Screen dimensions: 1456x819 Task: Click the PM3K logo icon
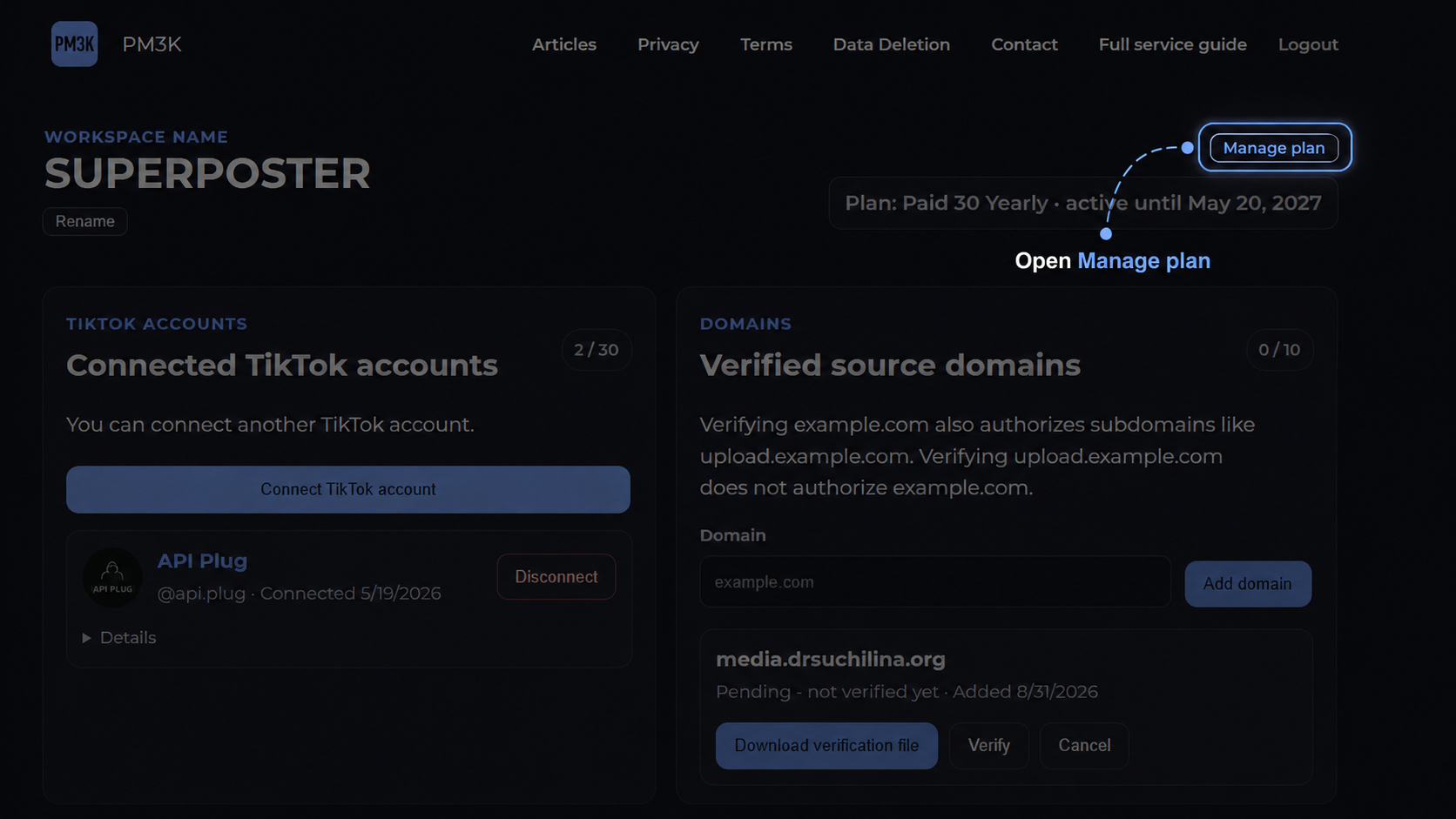pos(74,44)
